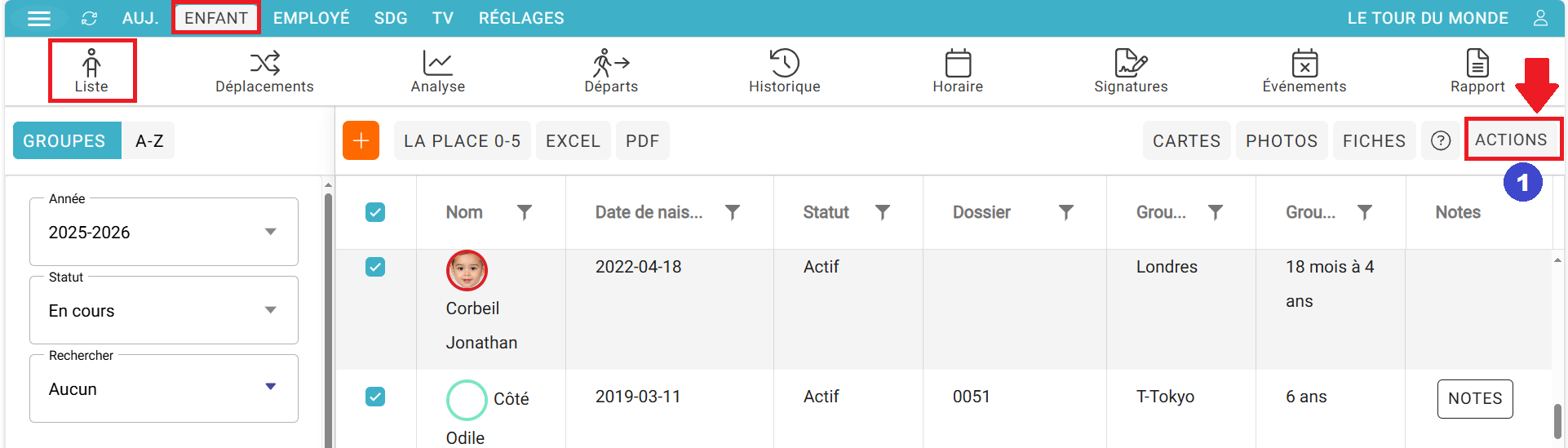
Task: Open the Statut En cours dropdown
Action: (164, 310)
